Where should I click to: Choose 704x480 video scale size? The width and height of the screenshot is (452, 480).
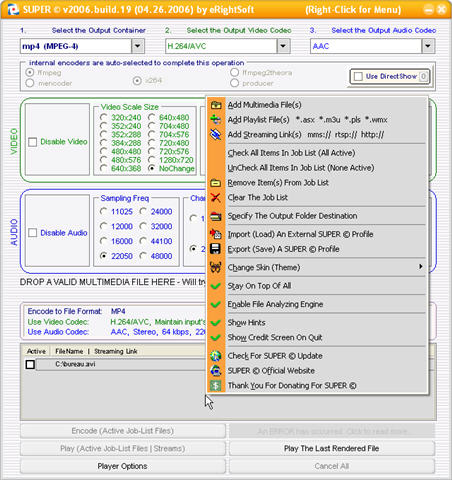152,126
